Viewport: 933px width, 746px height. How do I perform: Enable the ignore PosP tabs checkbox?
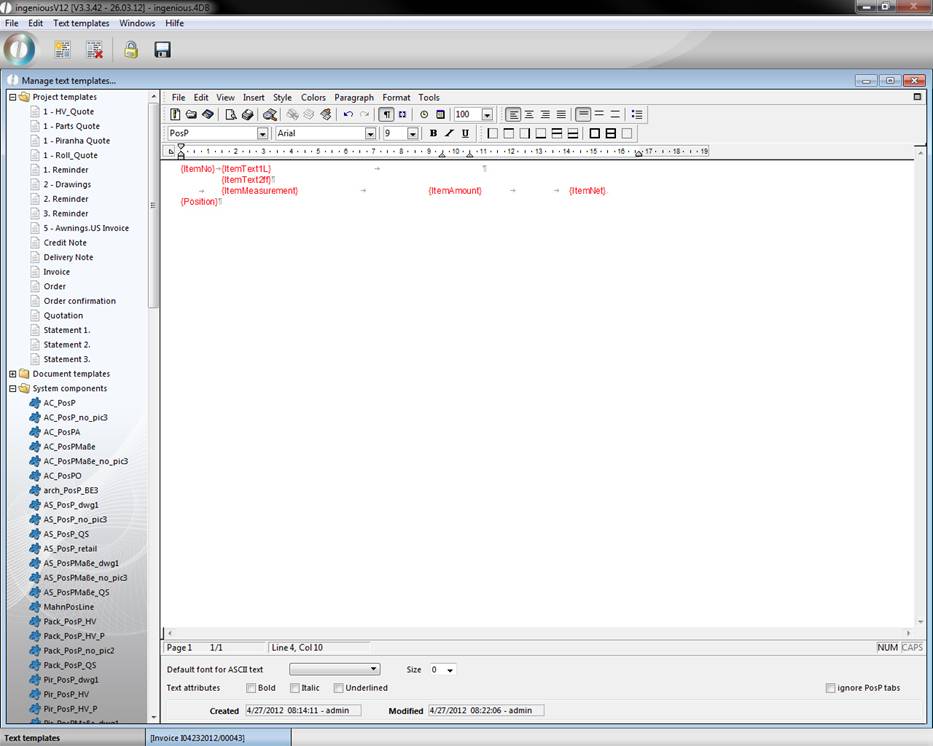(x=831, y=688)
